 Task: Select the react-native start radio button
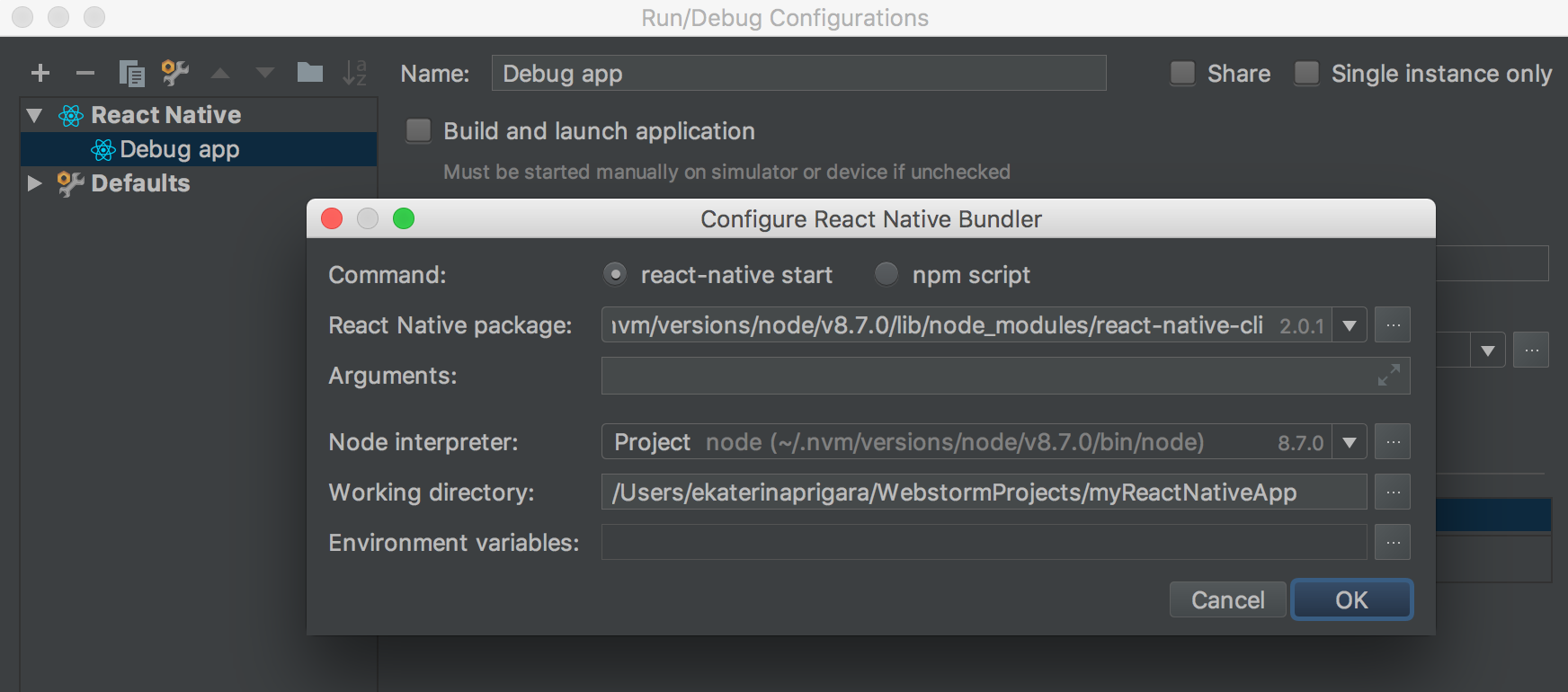pos(615,274)
